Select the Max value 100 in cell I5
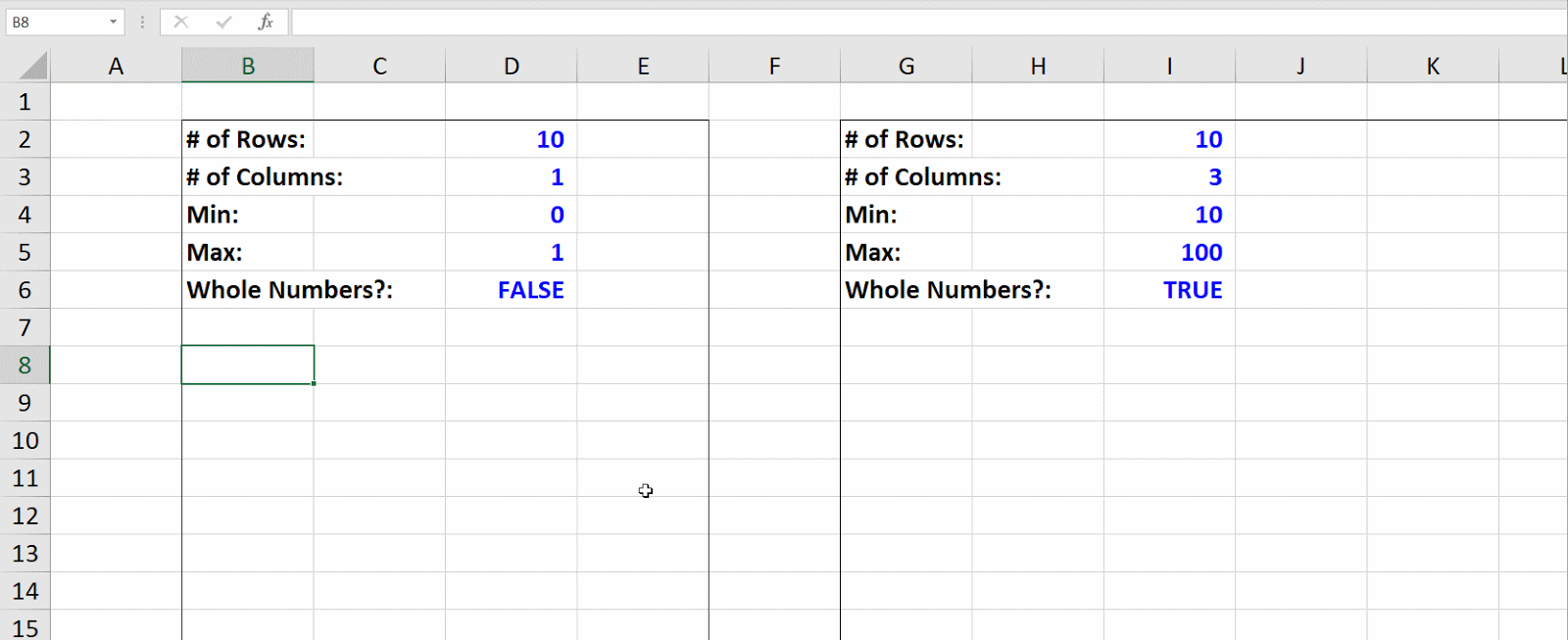The image size is (1568, 640). pyautogui.click(x=1200, y=253)
